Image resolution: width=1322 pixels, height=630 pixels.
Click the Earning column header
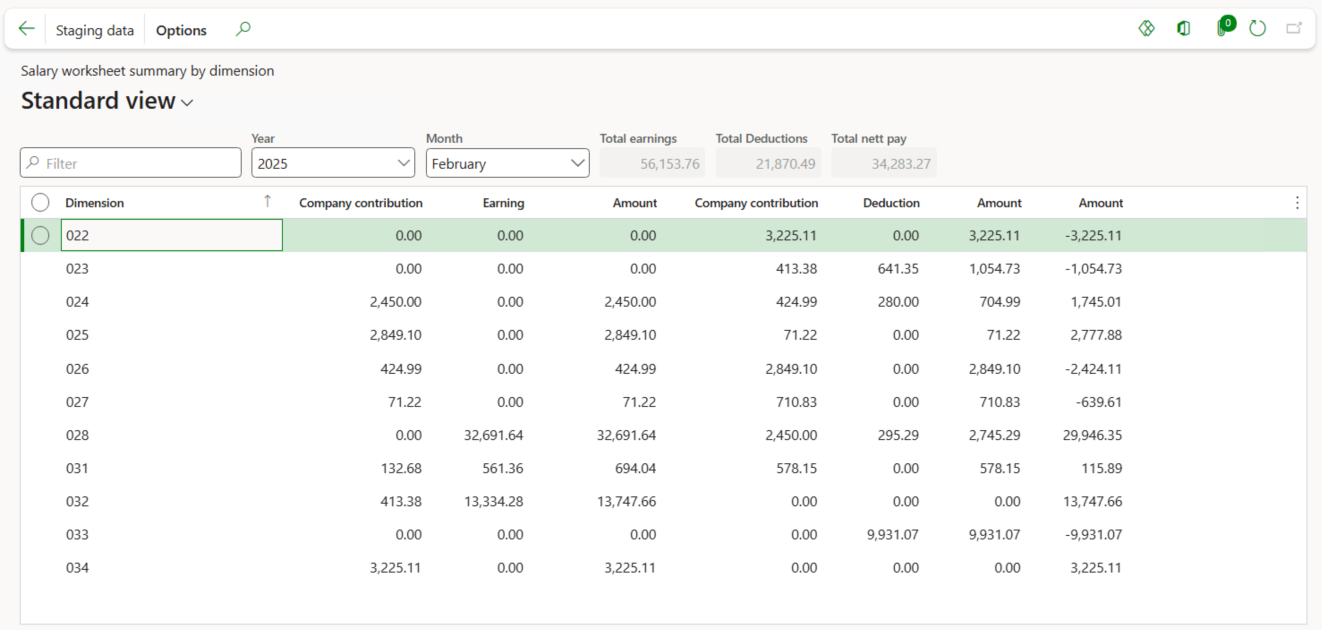tap(503, 203)
